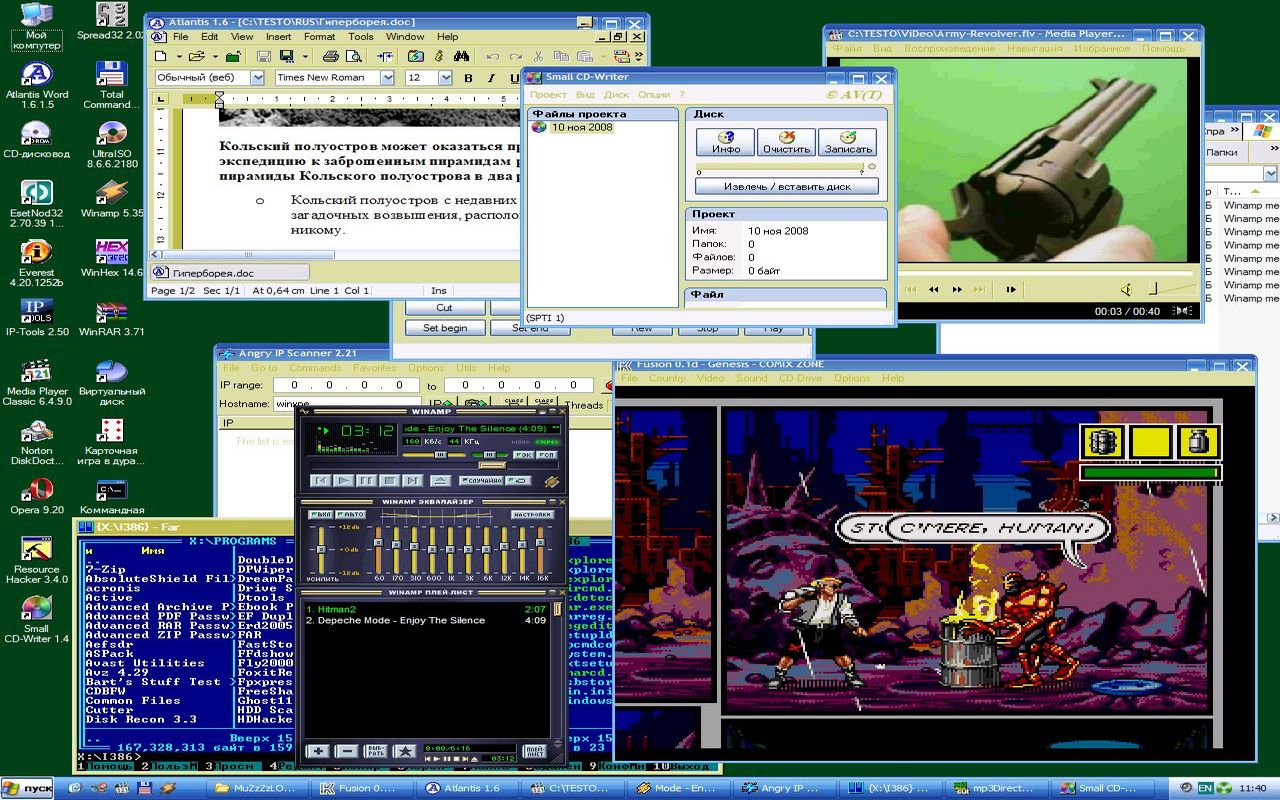Click the Print icon in Atlantis toolbar
The width and height of the screenshot is (1280, 800).
coord(330,57)
